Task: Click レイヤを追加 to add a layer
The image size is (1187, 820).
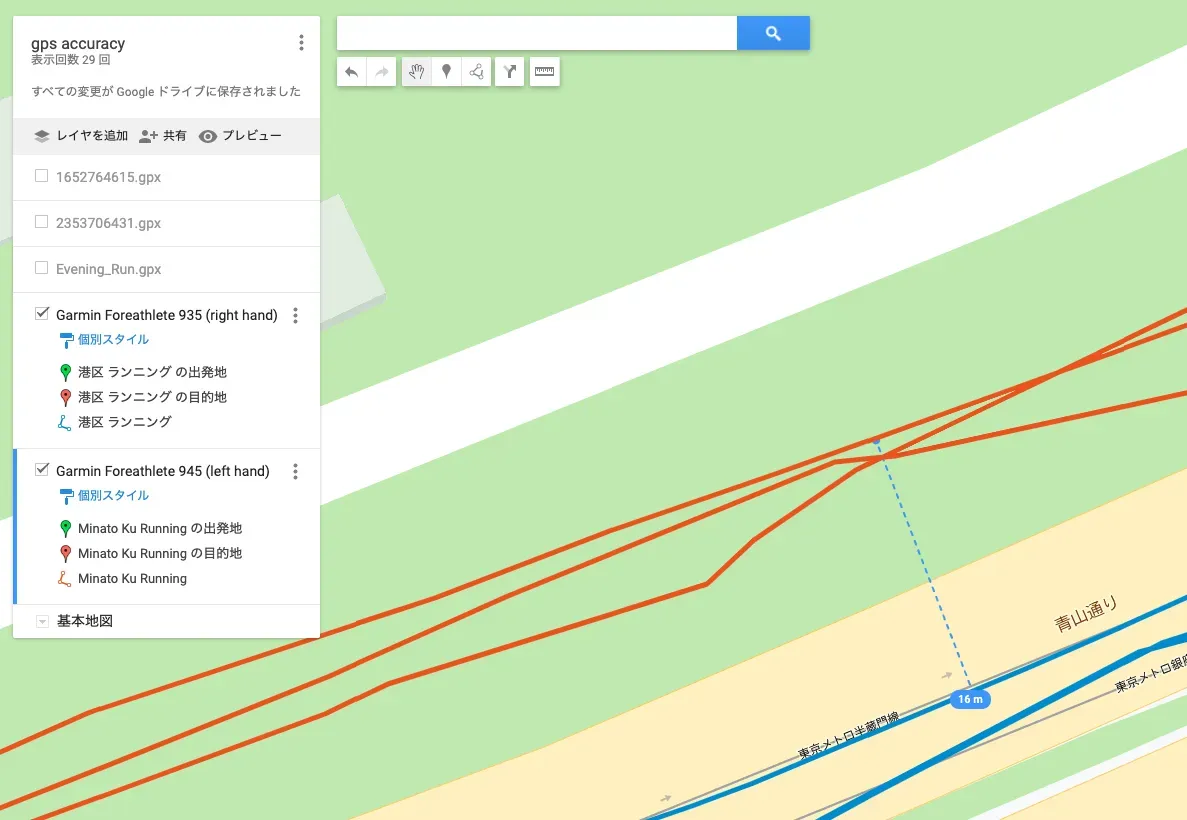Action: click(86, 134)
